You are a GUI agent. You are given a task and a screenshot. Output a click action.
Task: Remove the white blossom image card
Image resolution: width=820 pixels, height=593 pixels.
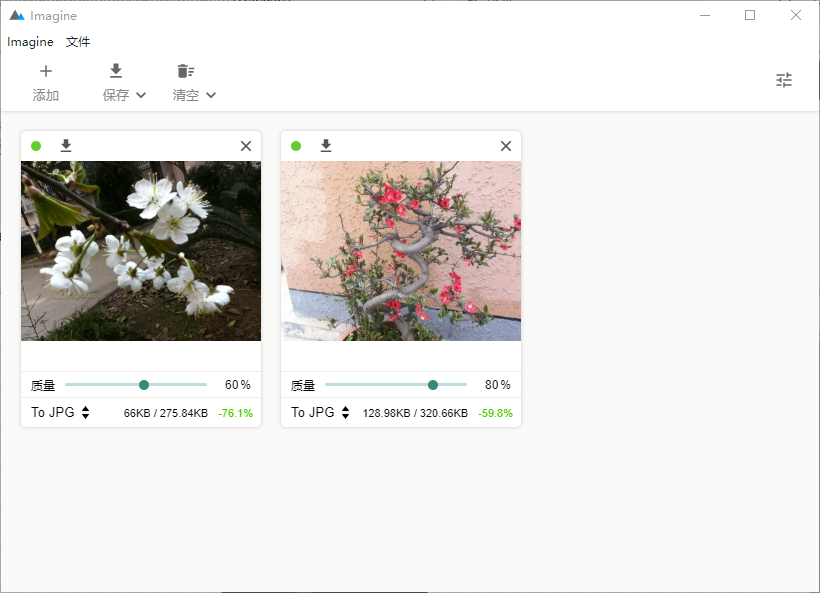(246, 146)
